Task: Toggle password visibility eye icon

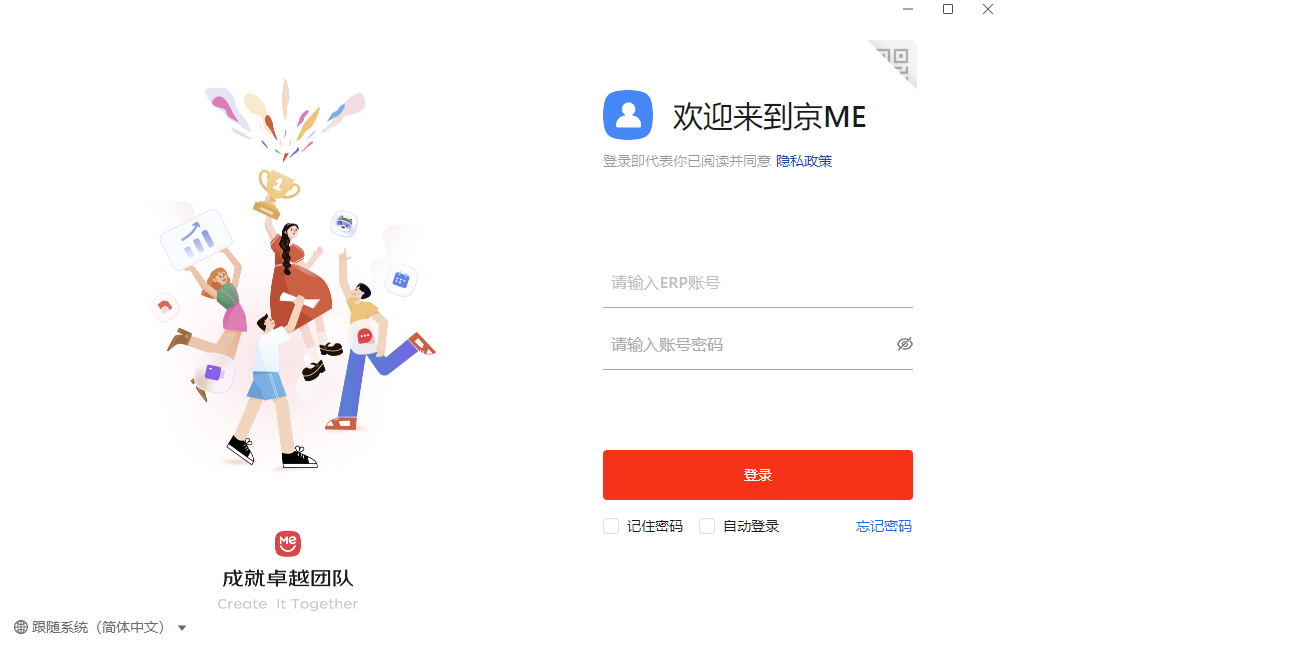Action: click(905, 344)
